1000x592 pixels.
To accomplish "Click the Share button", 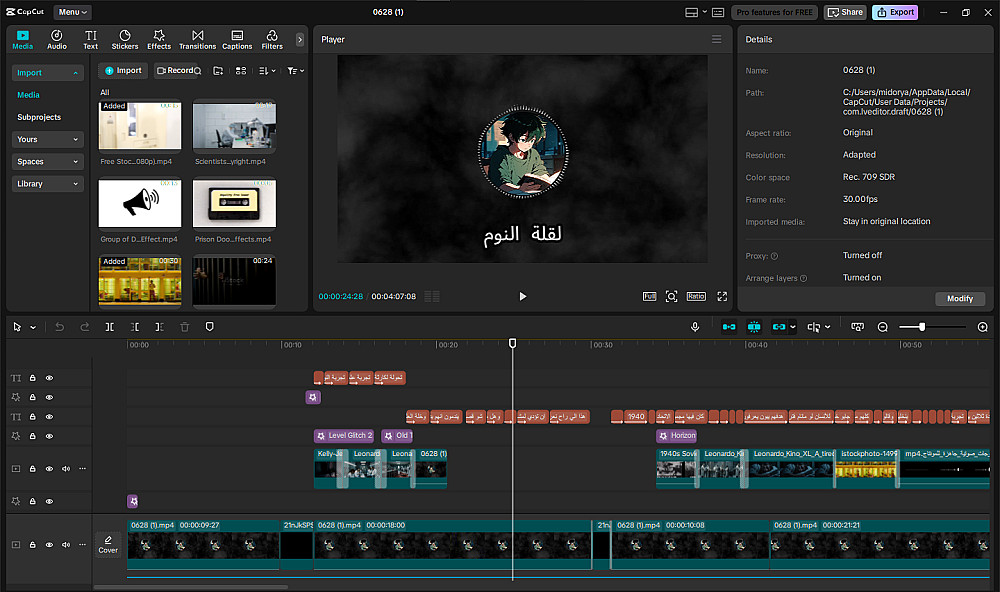I will [845, 12].
